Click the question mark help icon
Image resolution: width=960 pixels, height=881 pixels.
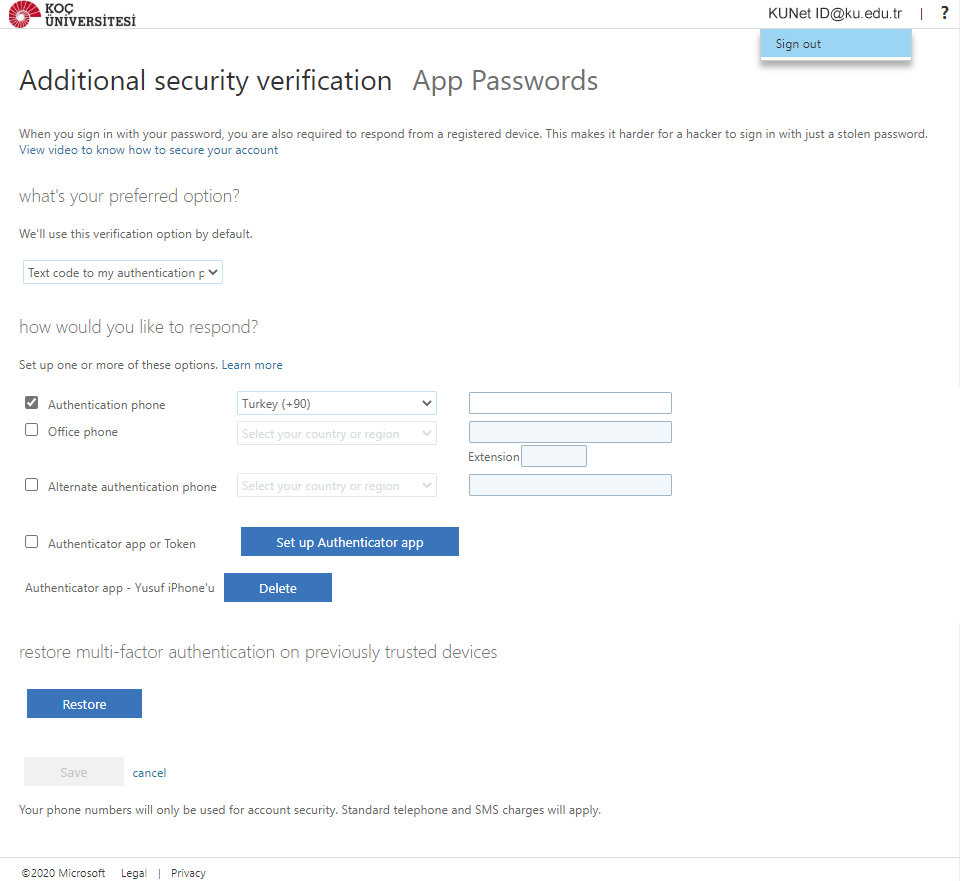(x=944, y=13)
